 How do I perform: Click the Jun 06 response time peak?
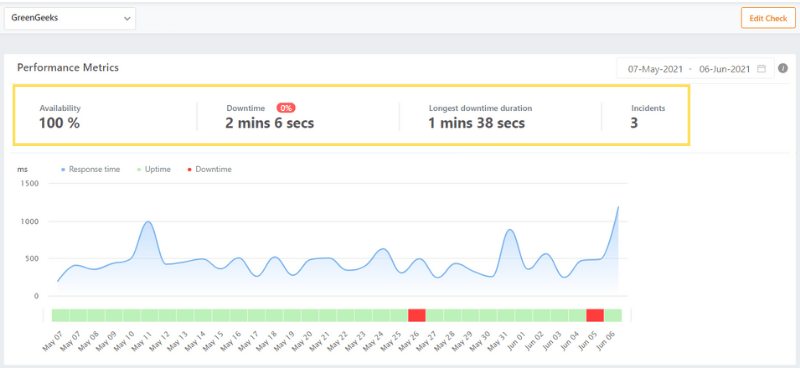(x=618, y=207)
